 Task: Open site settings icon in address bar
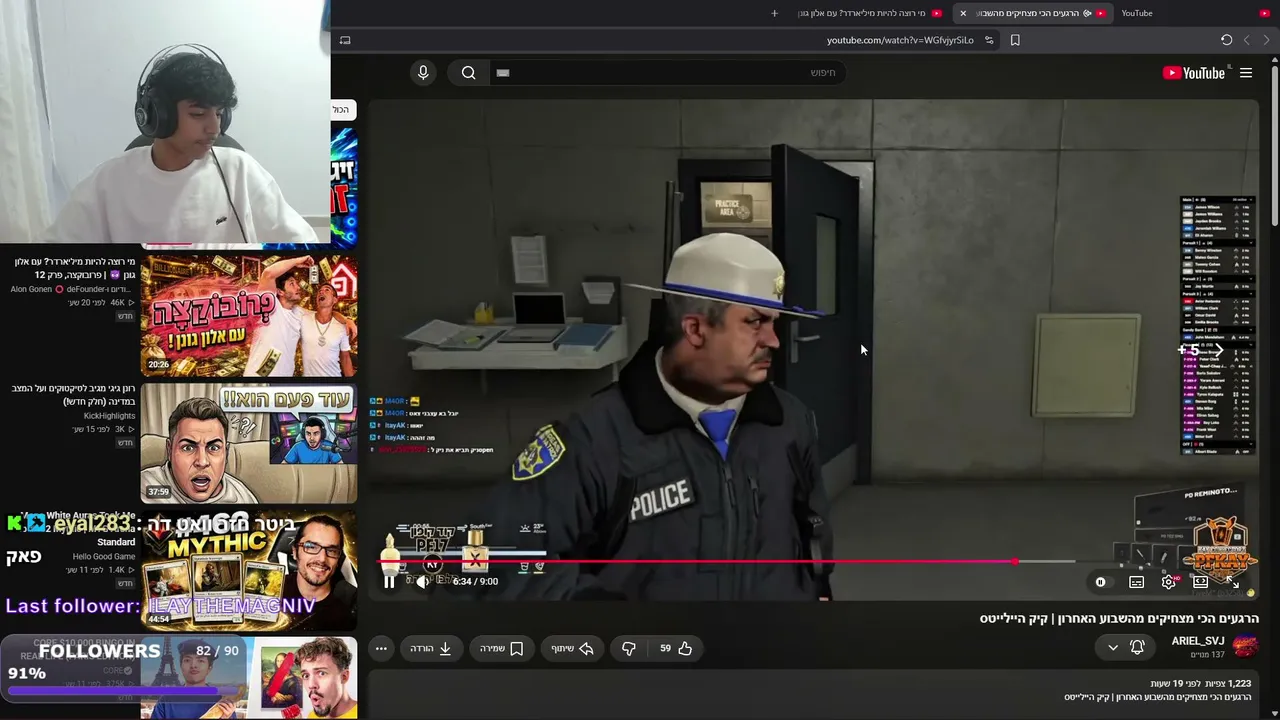pos(989,40)
